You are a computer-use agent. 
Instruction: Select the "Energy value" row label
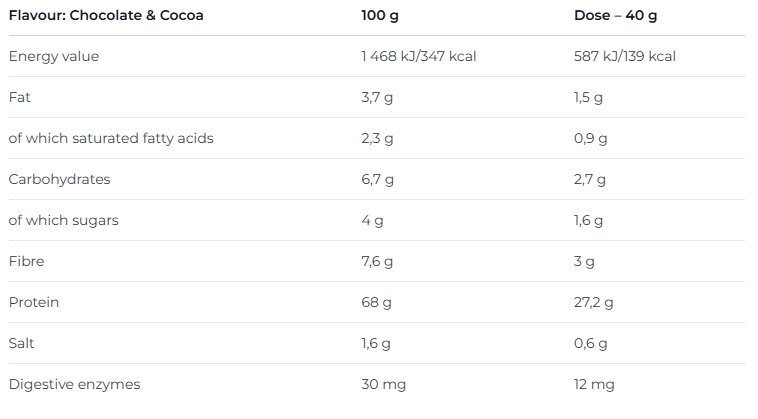click(x=53, y=56)
